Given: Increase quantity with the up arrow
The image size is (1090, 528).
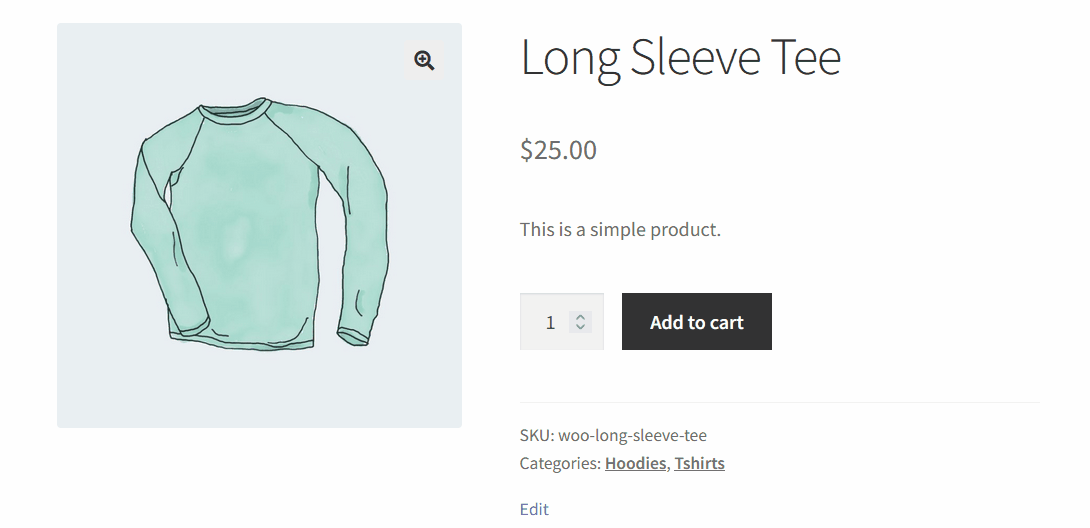Looking at the screenshot, I should click(x=580, y=317).
